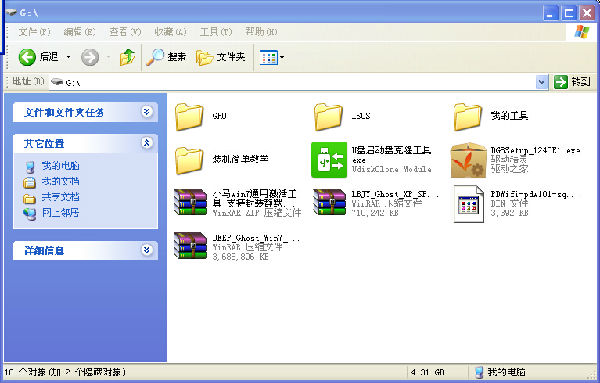Open the 工具(T) menu
This screenshot has width=600, height=383.
(x=216, y=32)
